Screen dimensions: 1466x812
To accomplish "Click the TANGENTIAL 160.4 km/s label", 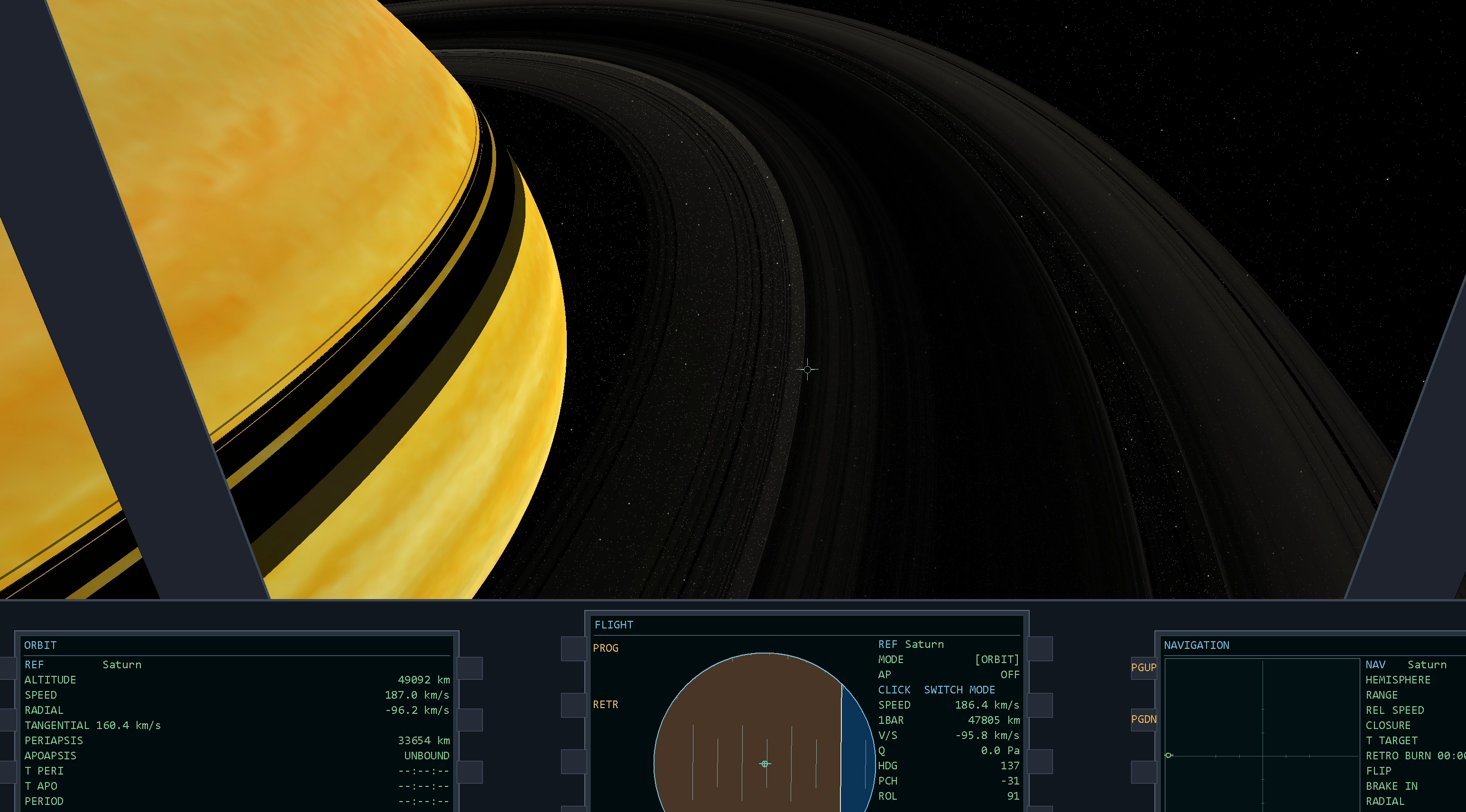I will [93, 726].
